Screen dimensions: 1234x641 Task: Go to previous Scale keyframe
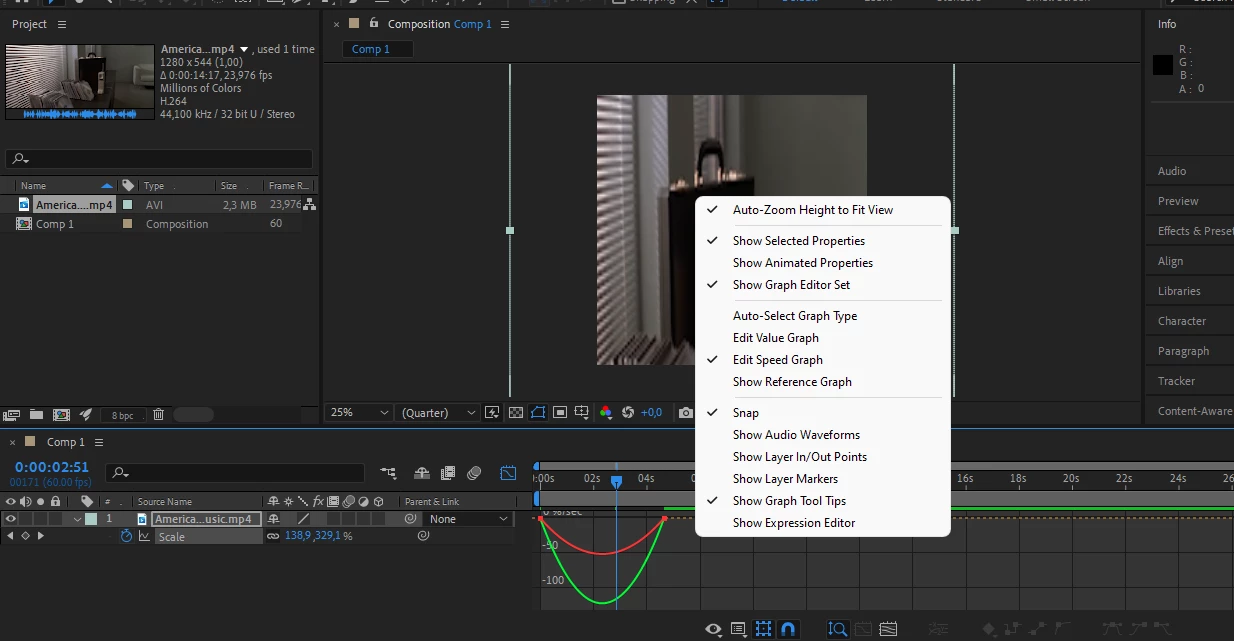(x=10, y=536)
